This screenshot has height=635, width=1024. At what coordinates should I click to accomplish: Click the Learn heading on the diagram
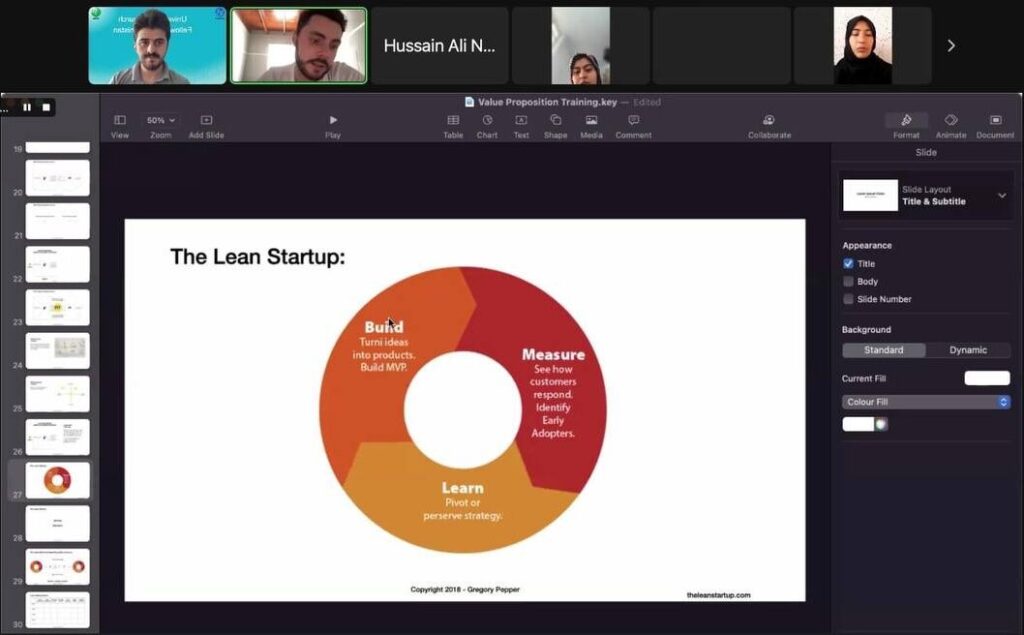click(462, 488)
